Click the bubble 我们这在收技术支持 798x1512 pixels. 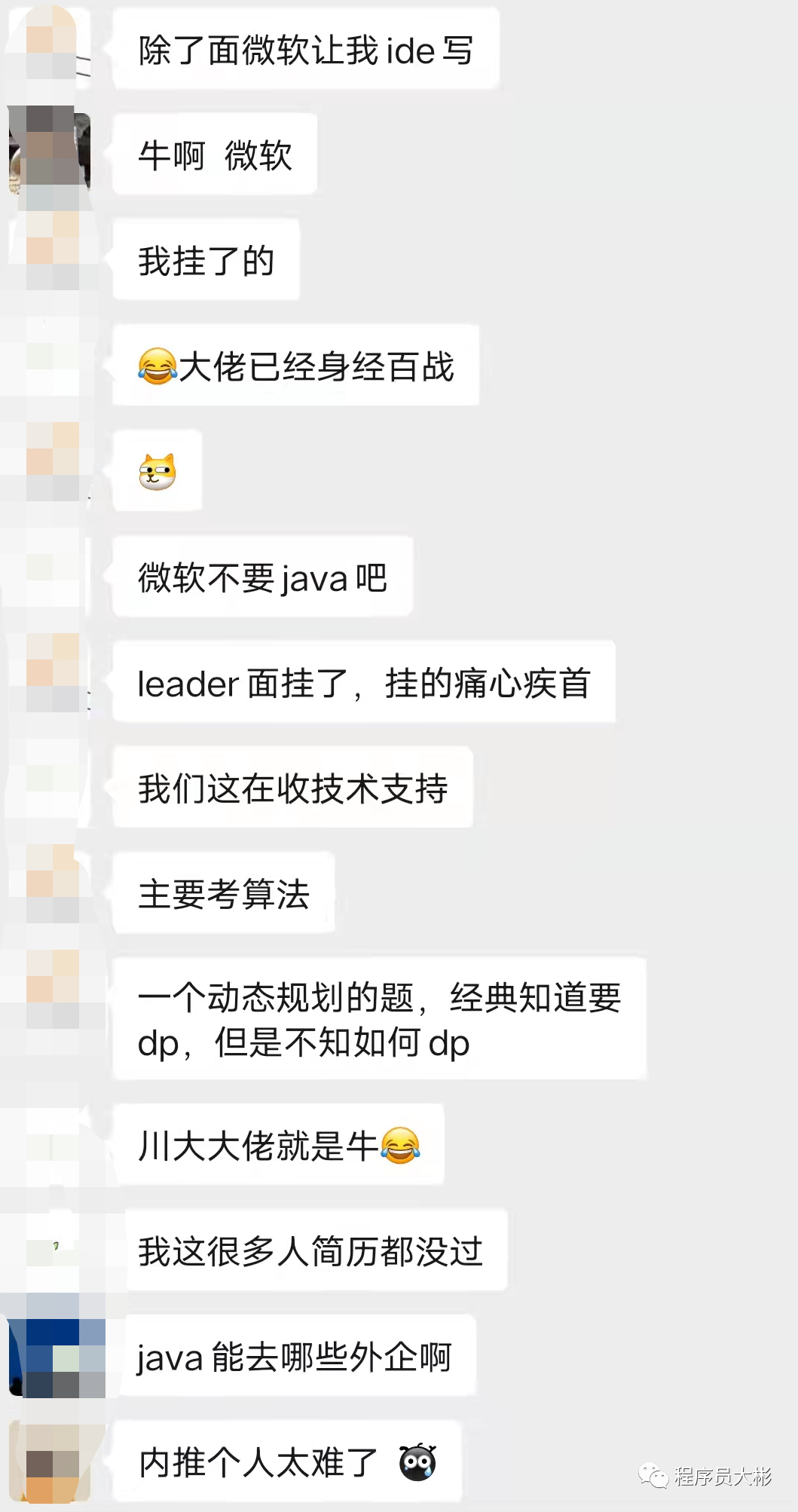(292, 788)
